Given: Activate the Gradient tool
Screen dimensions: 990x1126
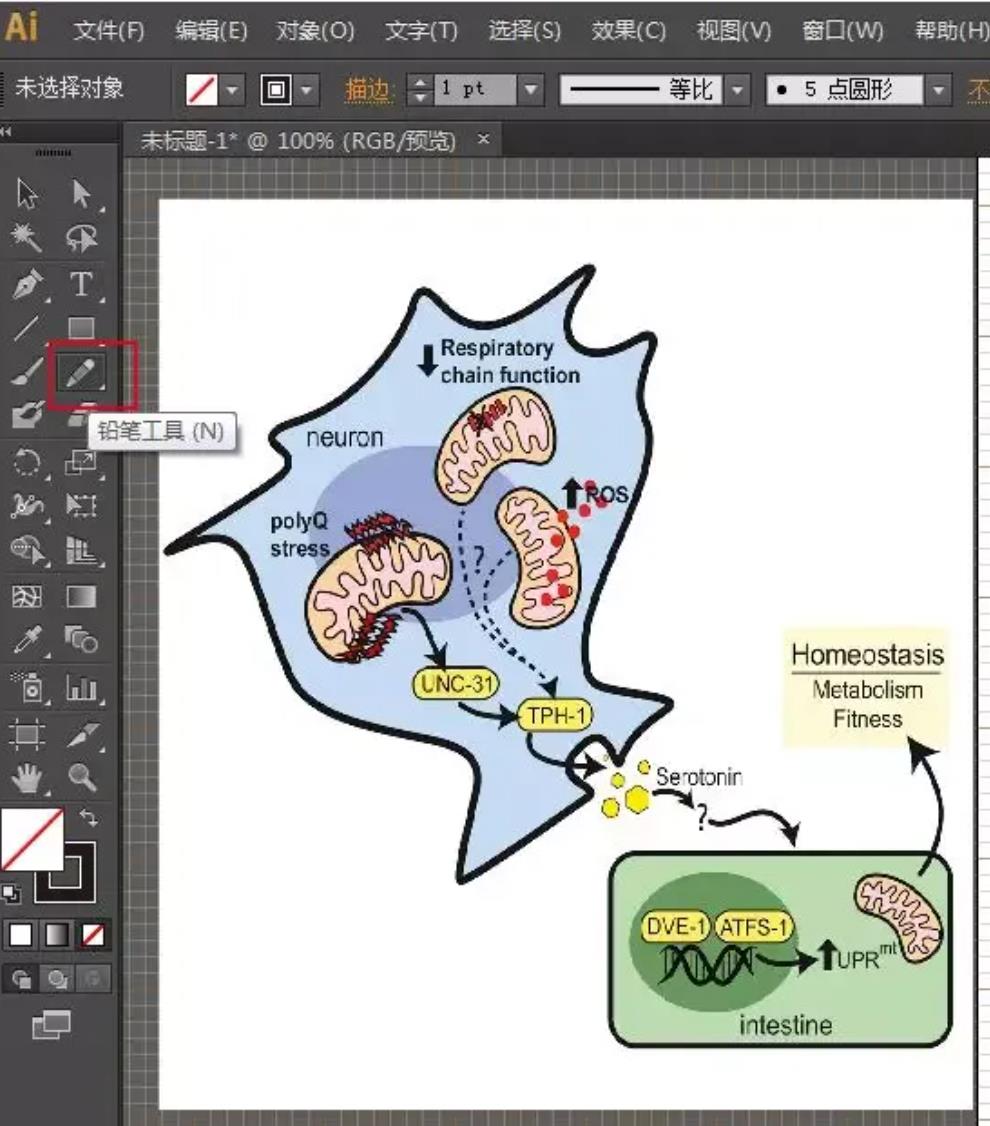Looking at the screenshot, I should [x=81, y=595].
